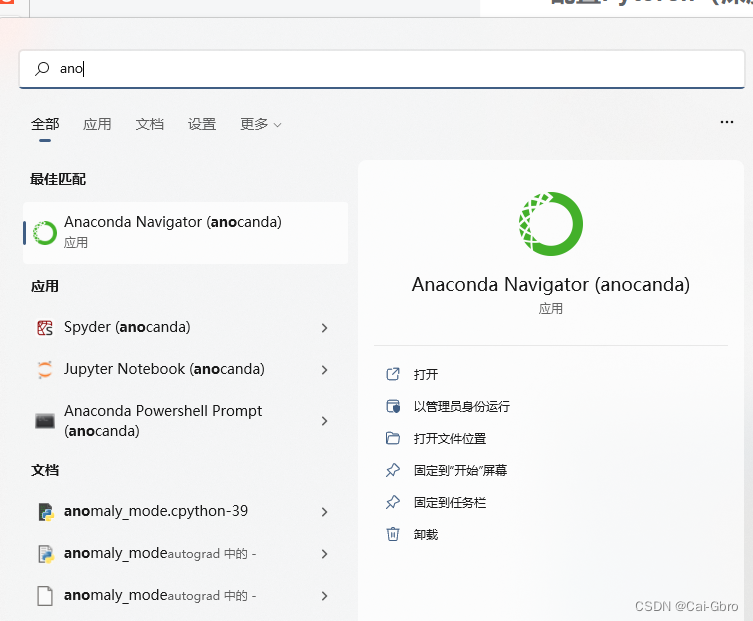Switch to the 设置 filter tab
This screenshot has height=621, width=753.
(x=202, y=124)
